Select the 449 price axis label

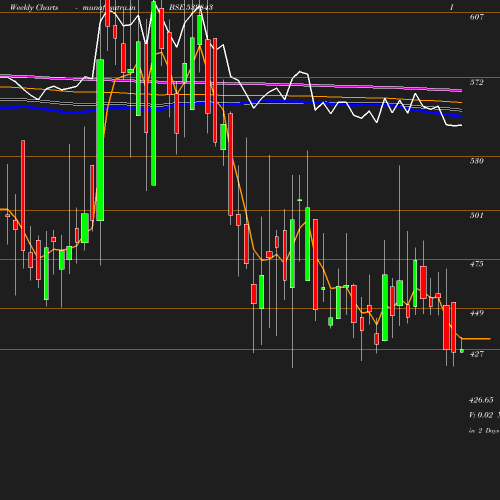[x=476, y=313]
